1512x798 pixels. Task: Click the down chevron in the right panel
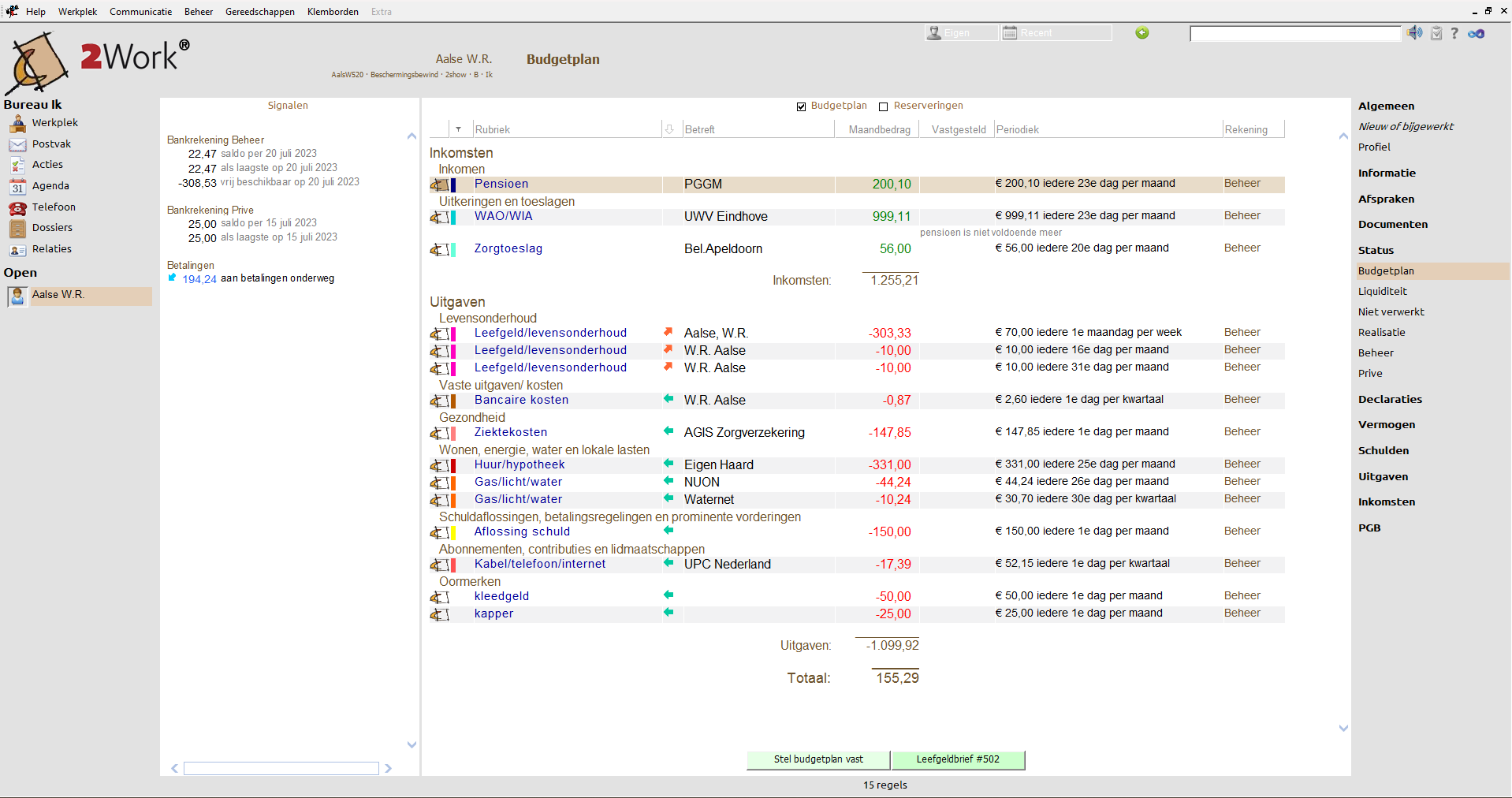tap(1343, 729)
